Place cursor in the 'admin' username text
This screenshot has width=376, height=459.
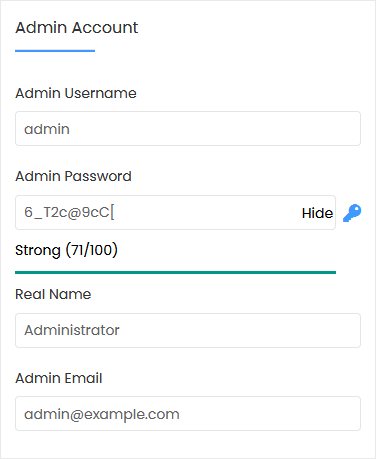click(47, 129)
